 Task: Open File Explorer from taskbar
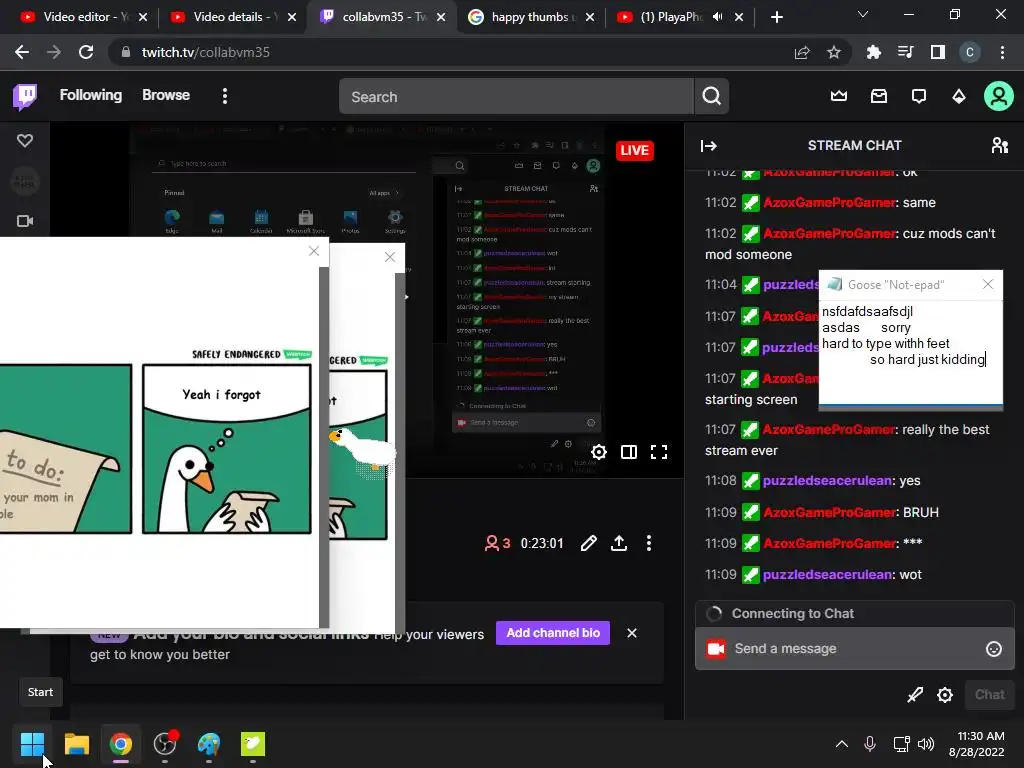(76, 744)
